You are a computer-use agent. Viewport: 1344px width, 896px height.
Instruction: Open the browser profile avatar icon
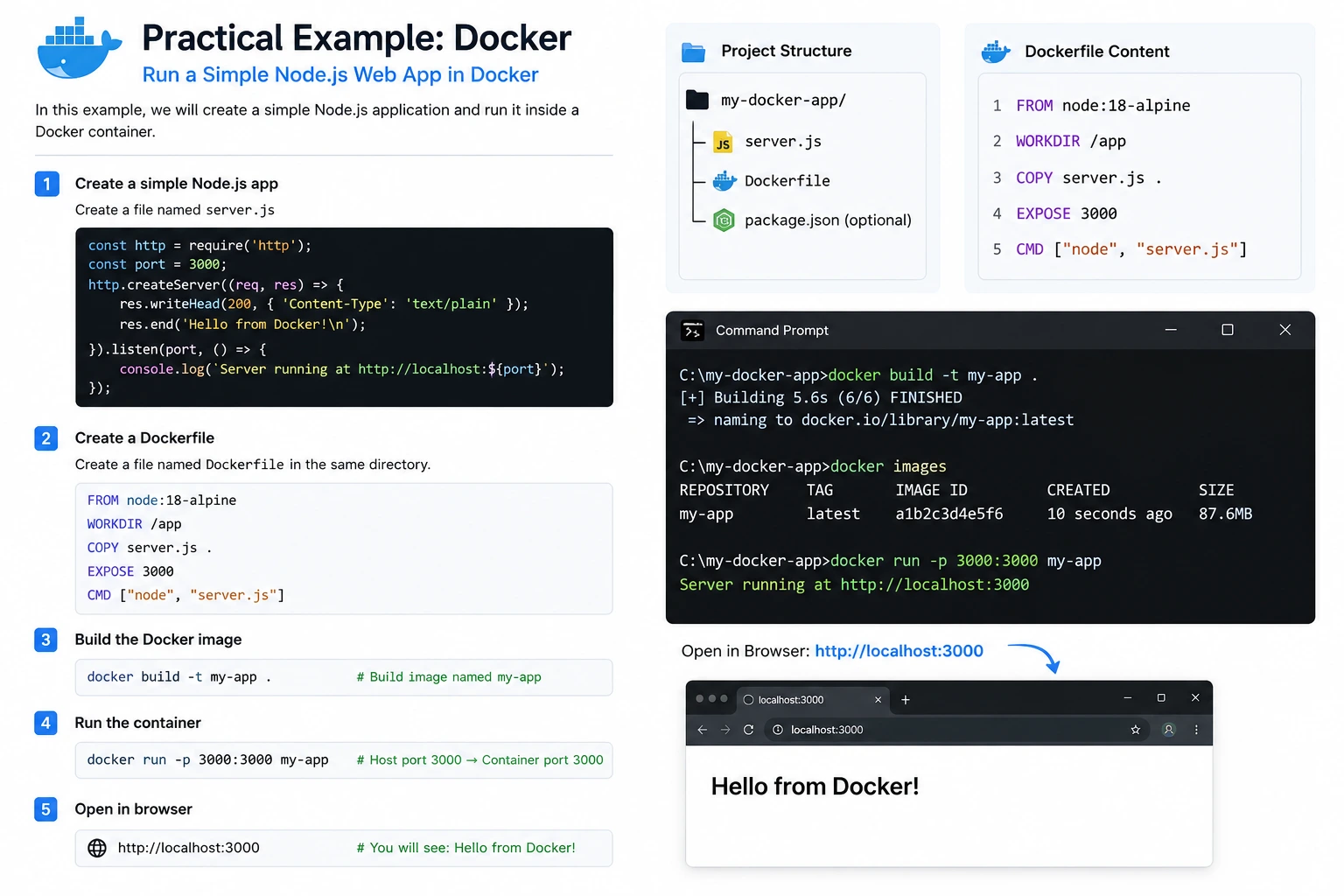point(1168,730)
